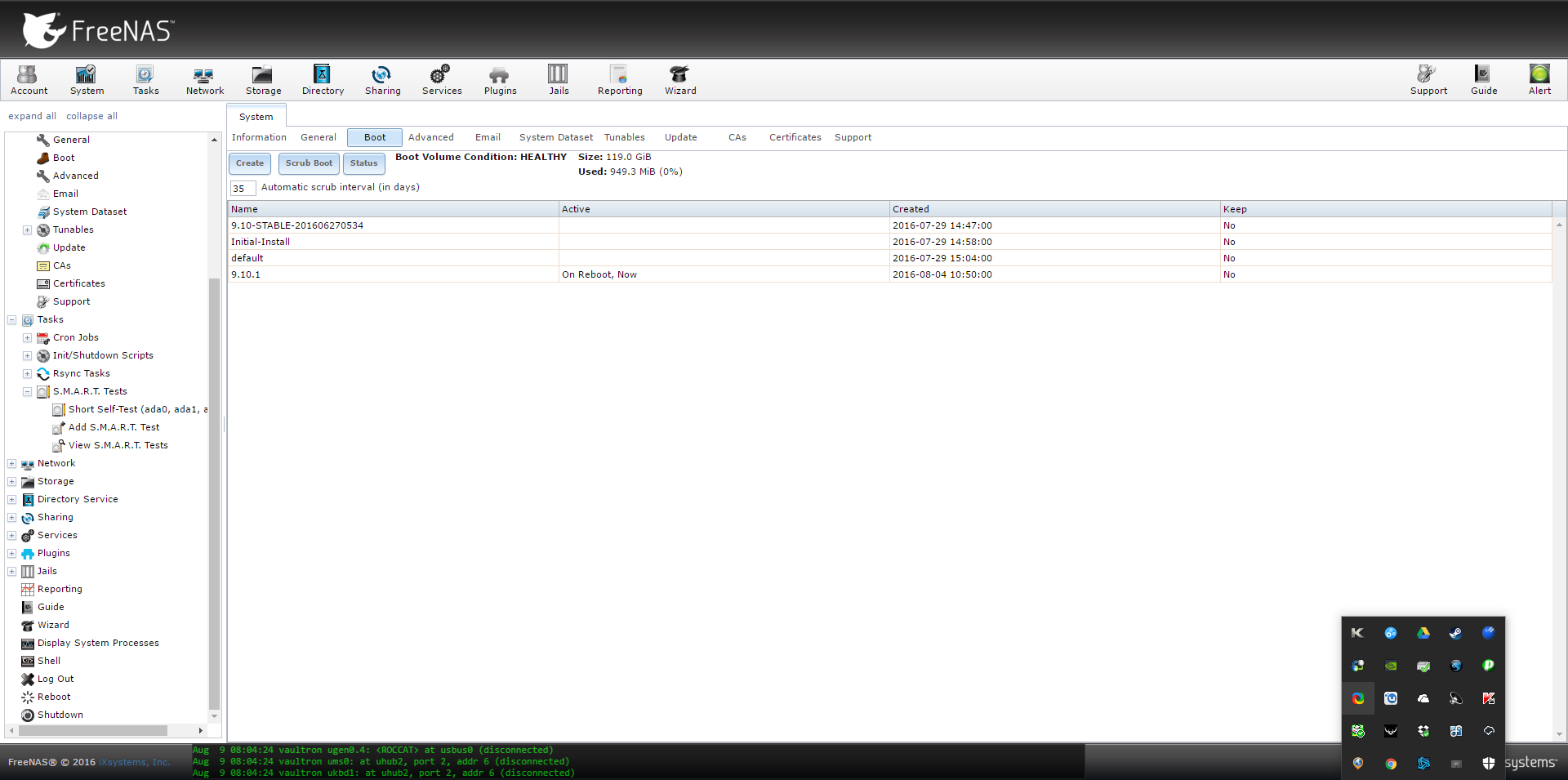
Task: Select the Initial-Install boot environment row
Action: [890, 242]
